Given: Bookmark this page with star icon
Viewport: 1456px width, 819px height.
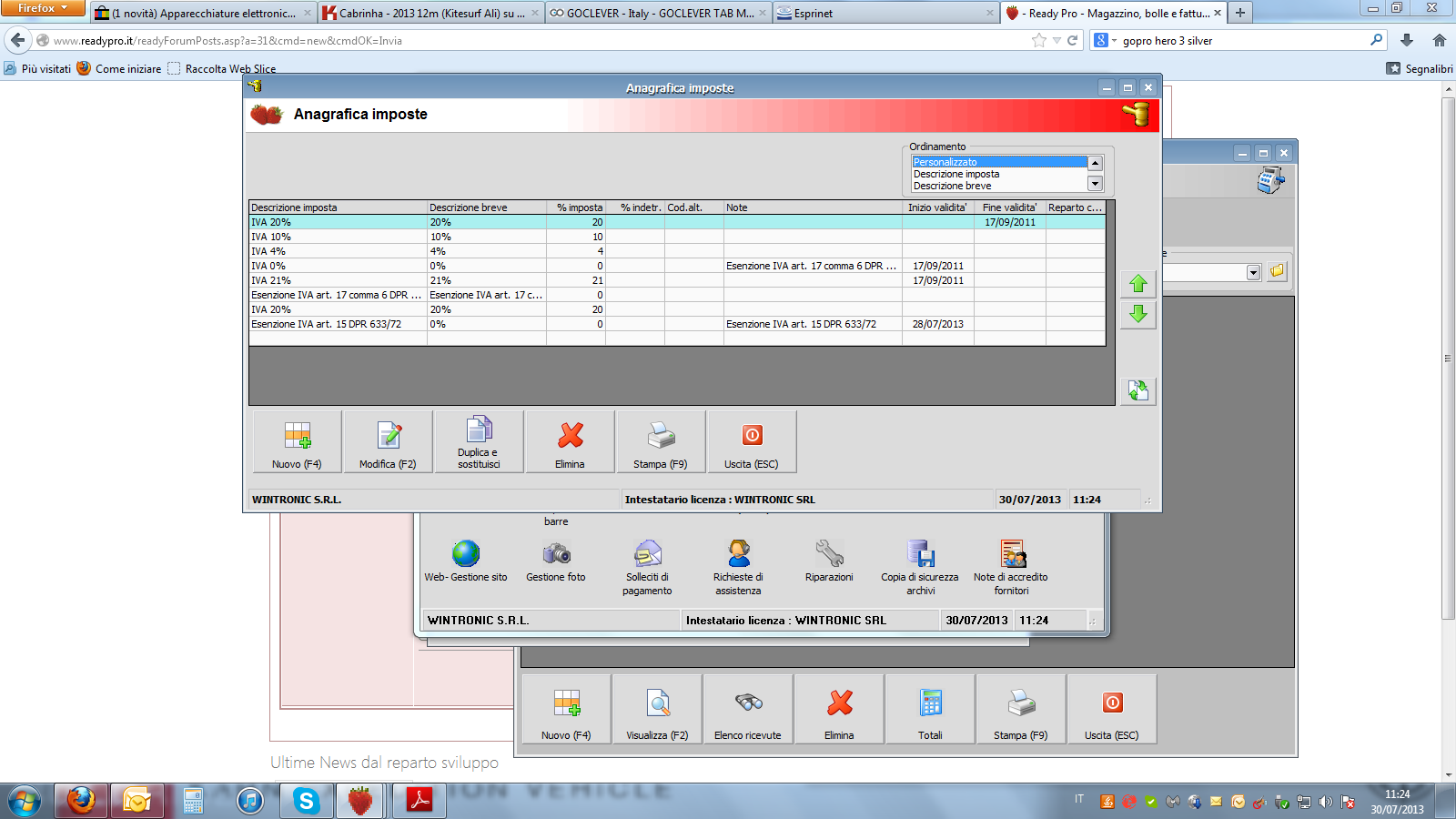Looking at the screenshot, I should point(1039,40).
